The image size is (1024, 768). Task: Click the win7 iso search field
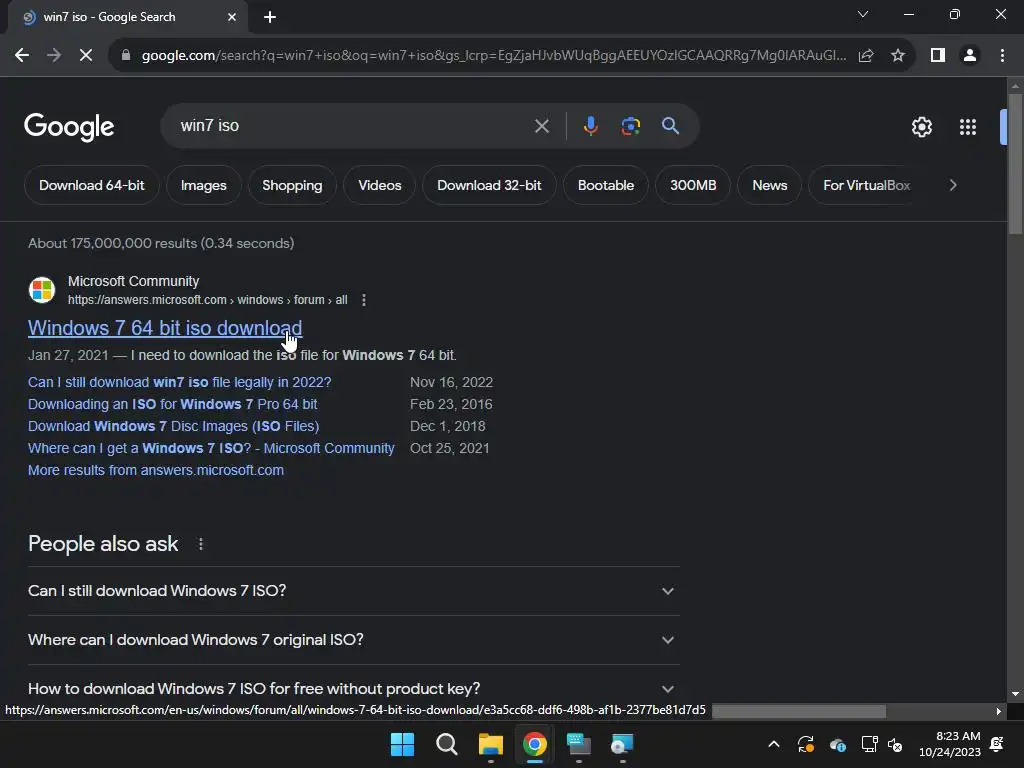pos(353,125)
